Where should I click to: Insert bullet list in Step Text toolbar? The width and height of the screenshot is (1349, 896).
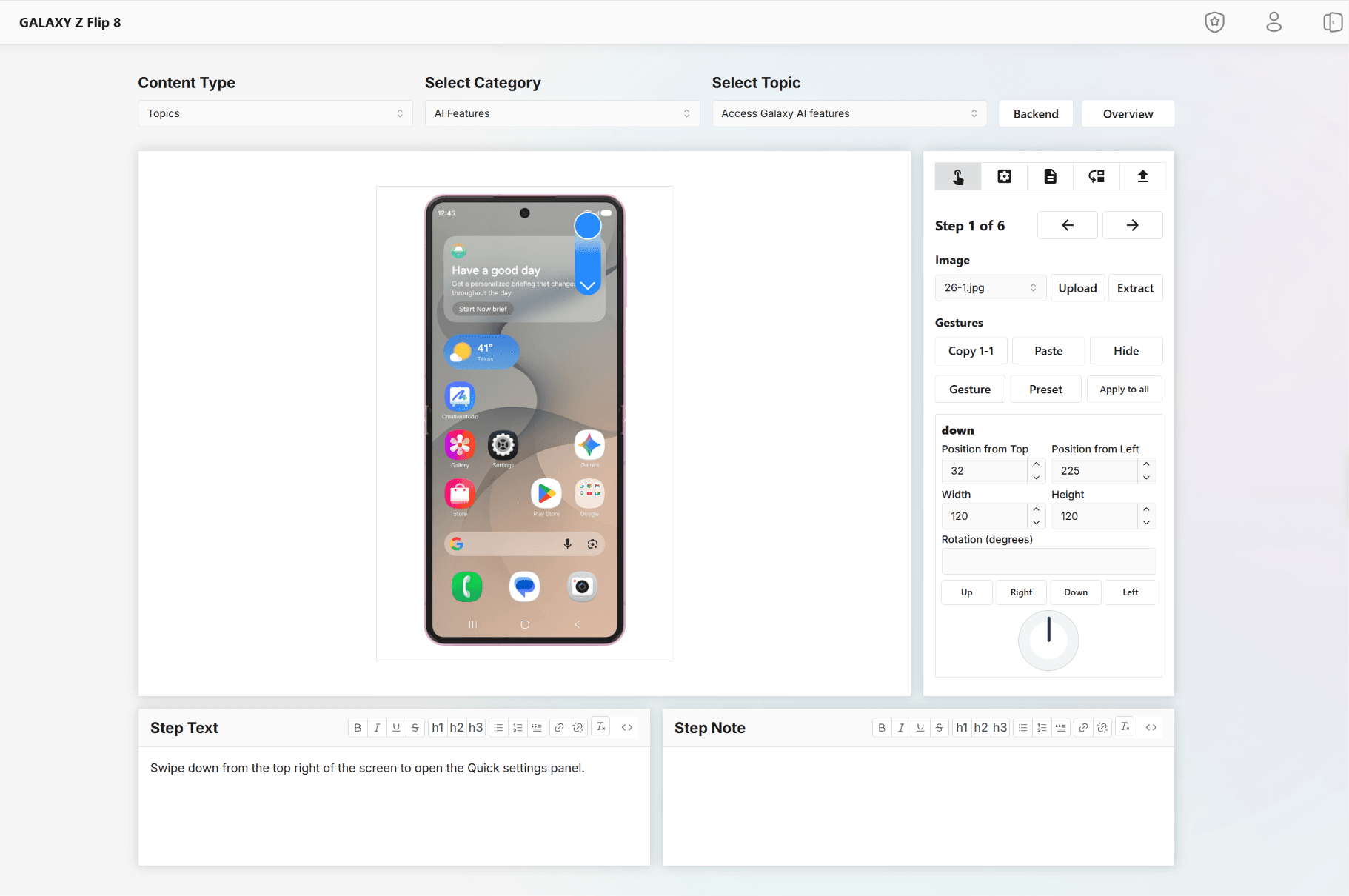click(x=499, y=727)
